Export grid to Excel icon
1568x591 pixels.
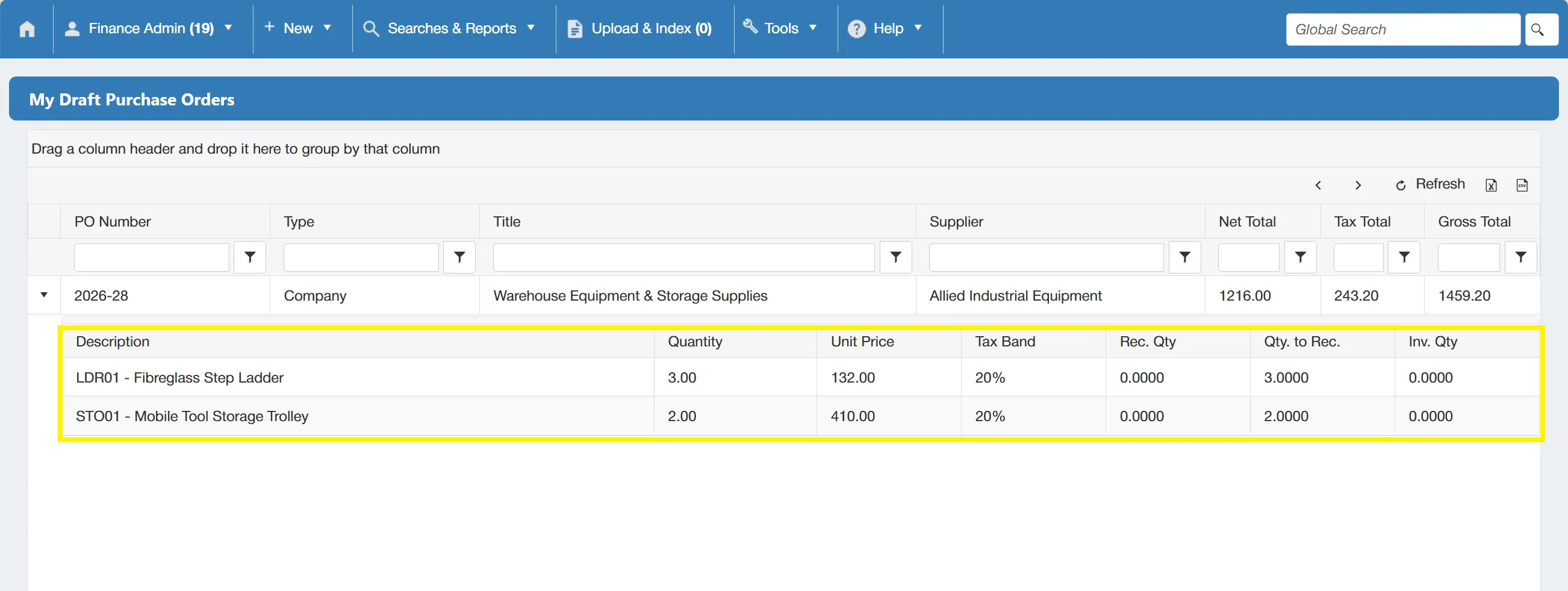pyautogui.click(x=1491, y=185)
